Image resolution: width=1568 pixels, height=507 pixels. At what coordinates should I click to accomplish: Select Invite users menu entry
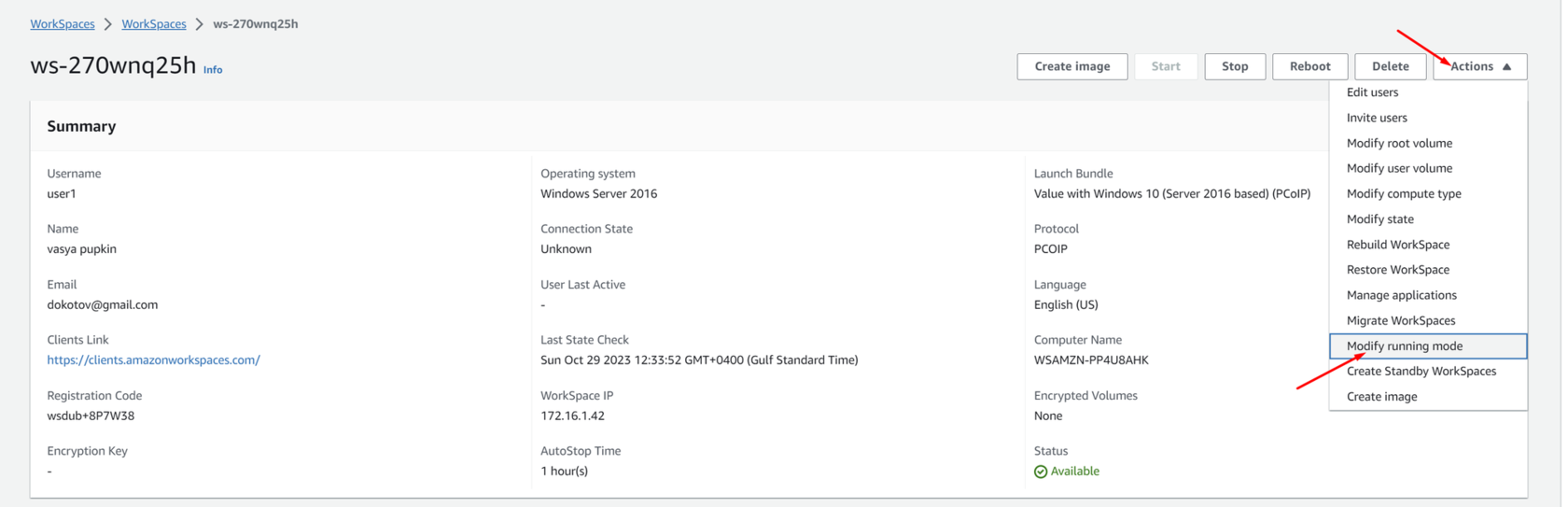(1428, 118)
